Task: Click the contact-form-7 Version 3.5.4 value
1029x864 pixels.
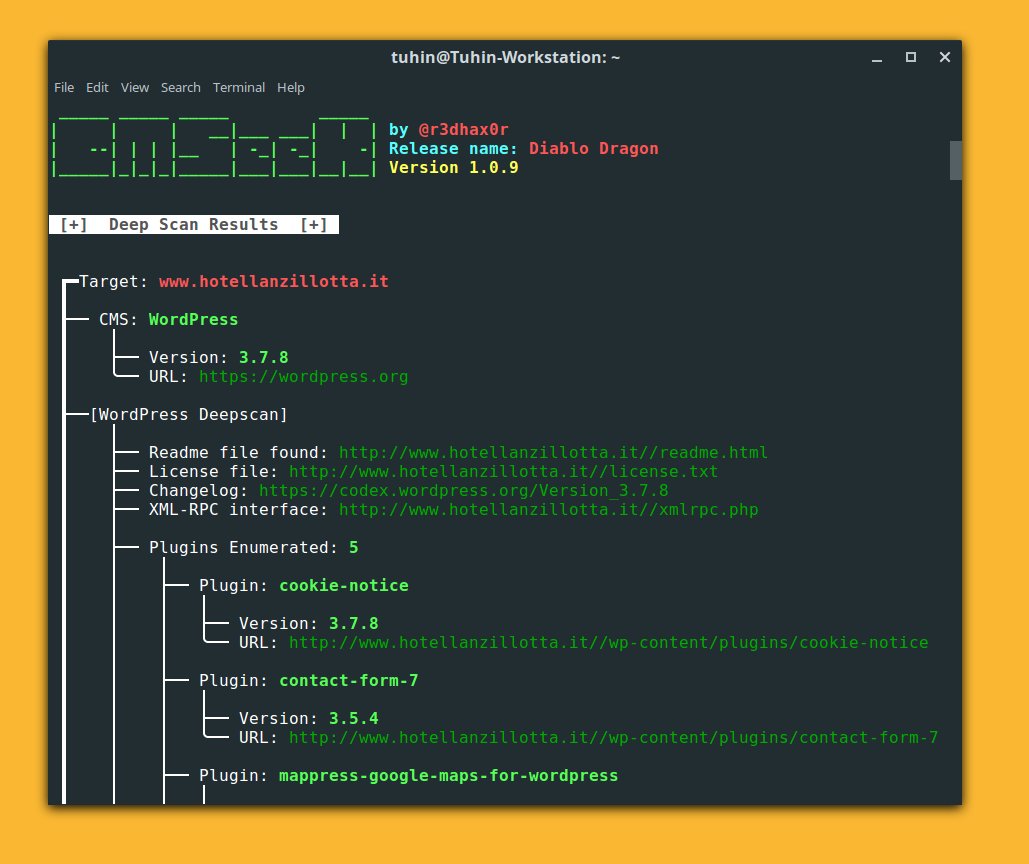Action: 354,718
